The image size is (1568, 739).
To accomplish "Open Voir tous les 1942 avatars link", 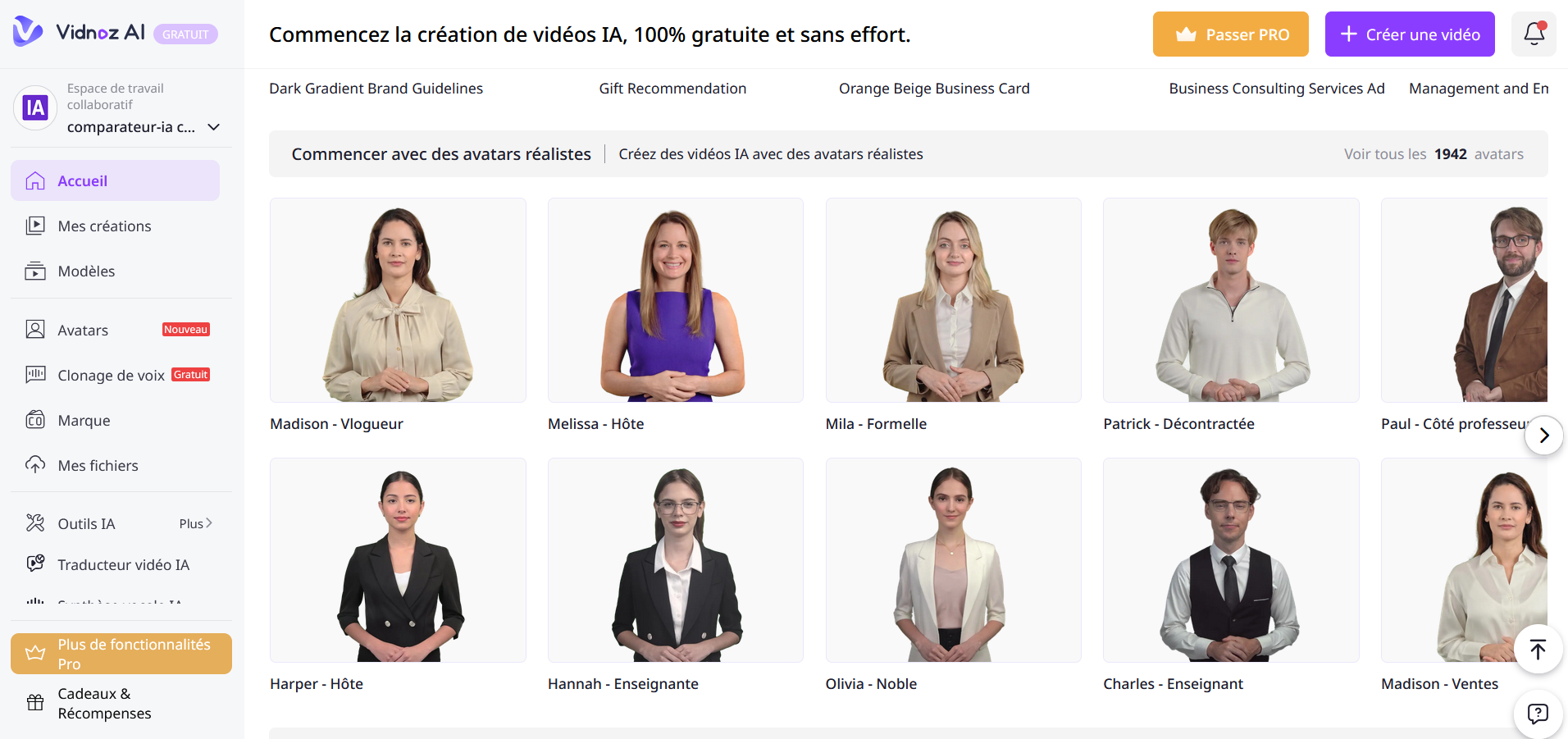I will click(x=1434, y=154).
